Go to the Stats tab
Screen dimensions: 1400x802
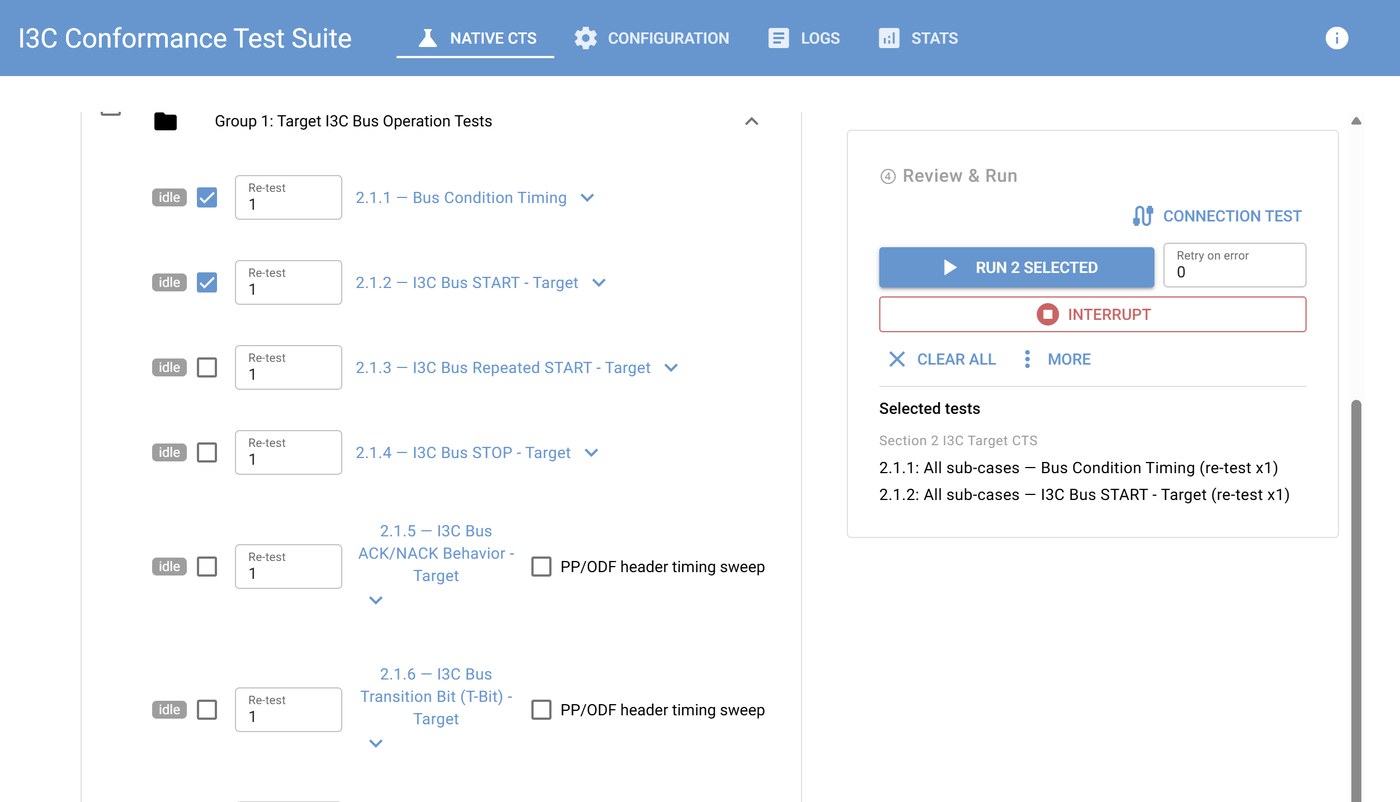[x=918, y=38]
